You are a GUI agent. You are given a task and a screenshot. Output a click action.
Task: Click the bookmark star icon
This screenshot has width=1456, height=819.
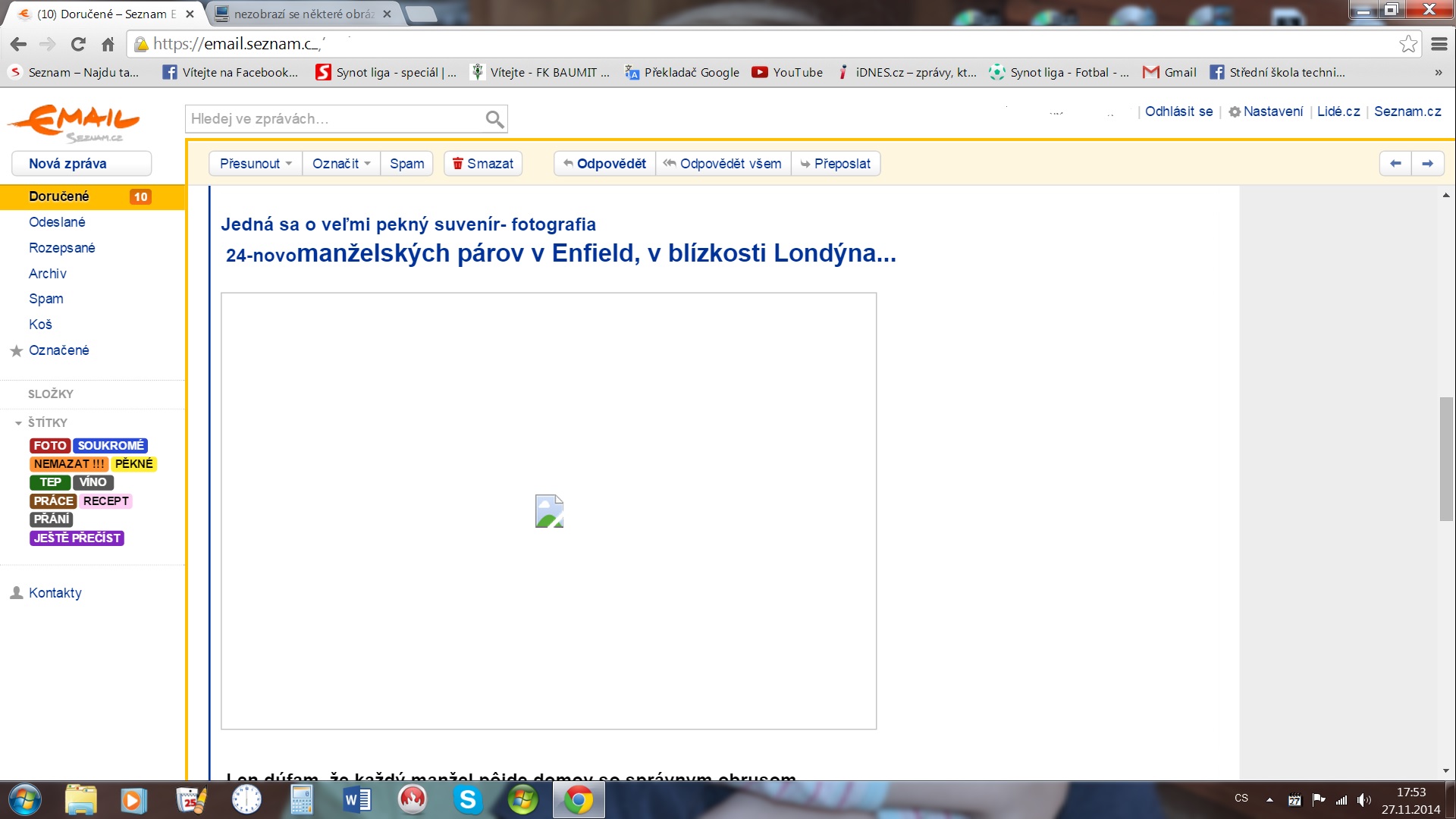(1408, 44)
